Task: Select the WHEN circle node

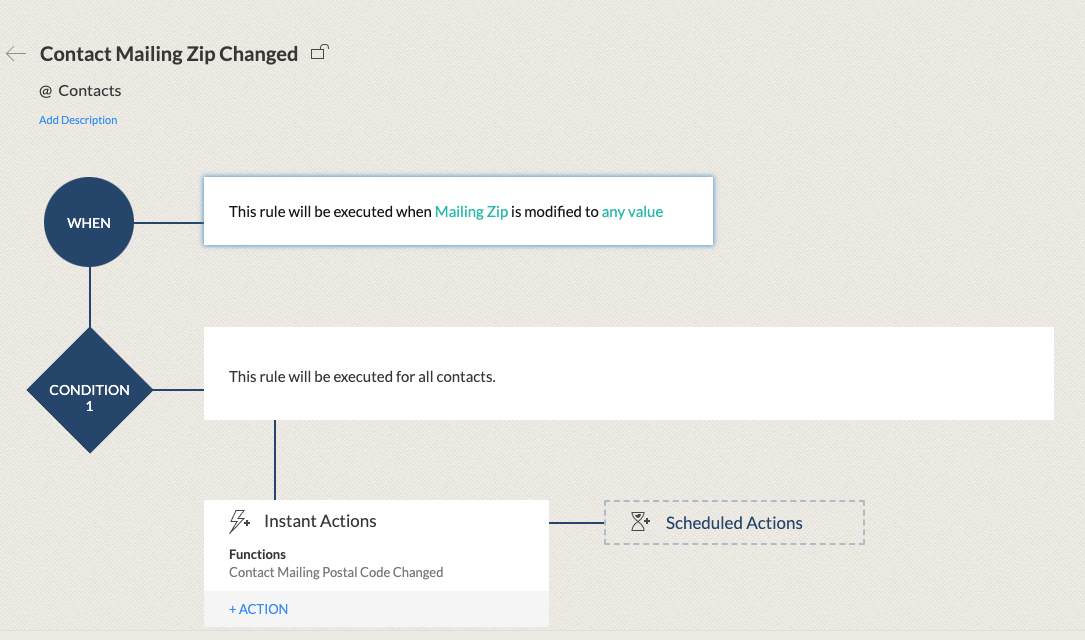Action: (89, 223)
